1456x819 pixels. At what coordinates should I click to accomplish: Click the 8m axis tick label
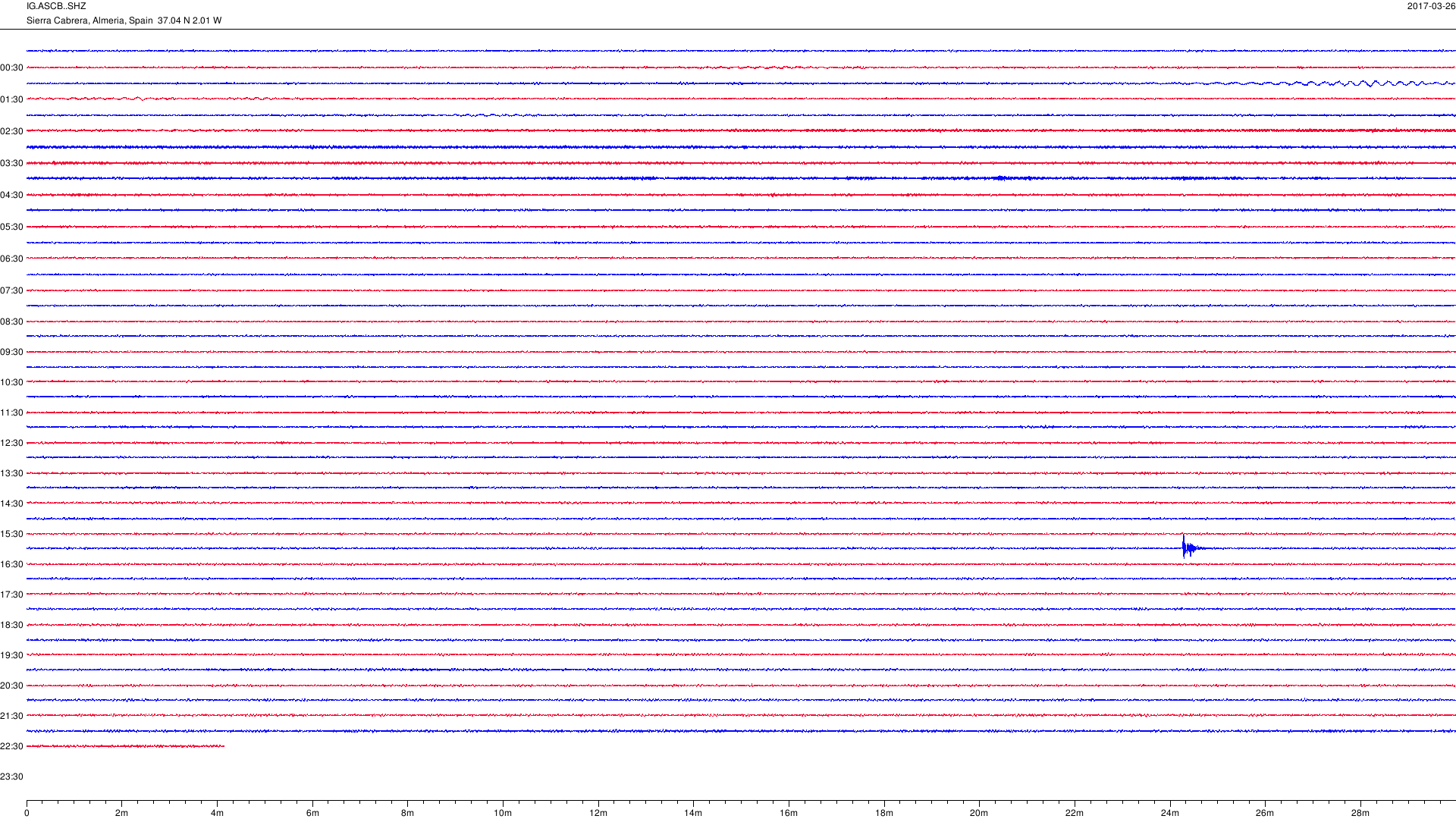point(407,814)
